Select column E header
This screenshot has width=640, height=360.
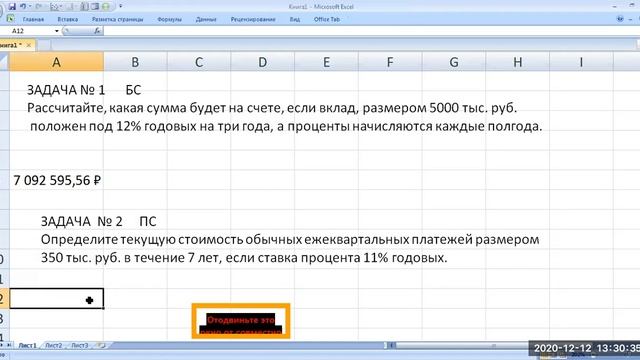326,62
